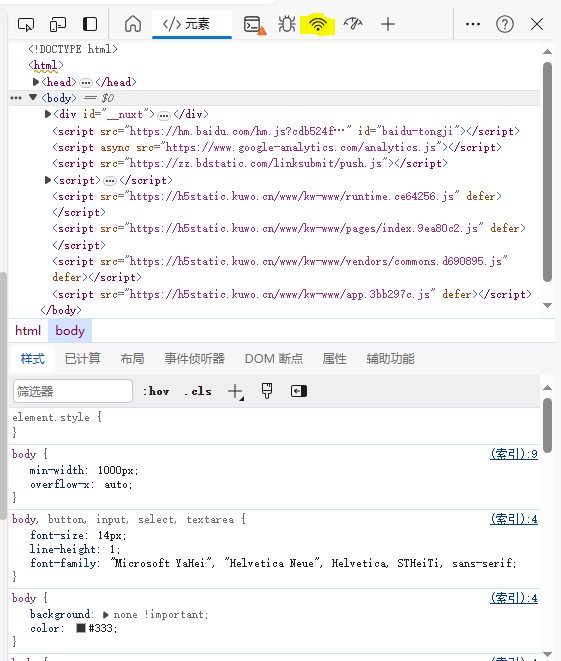Expand the background shorthand value
Screen dimensions: 561x661
(x=105, y=615)
